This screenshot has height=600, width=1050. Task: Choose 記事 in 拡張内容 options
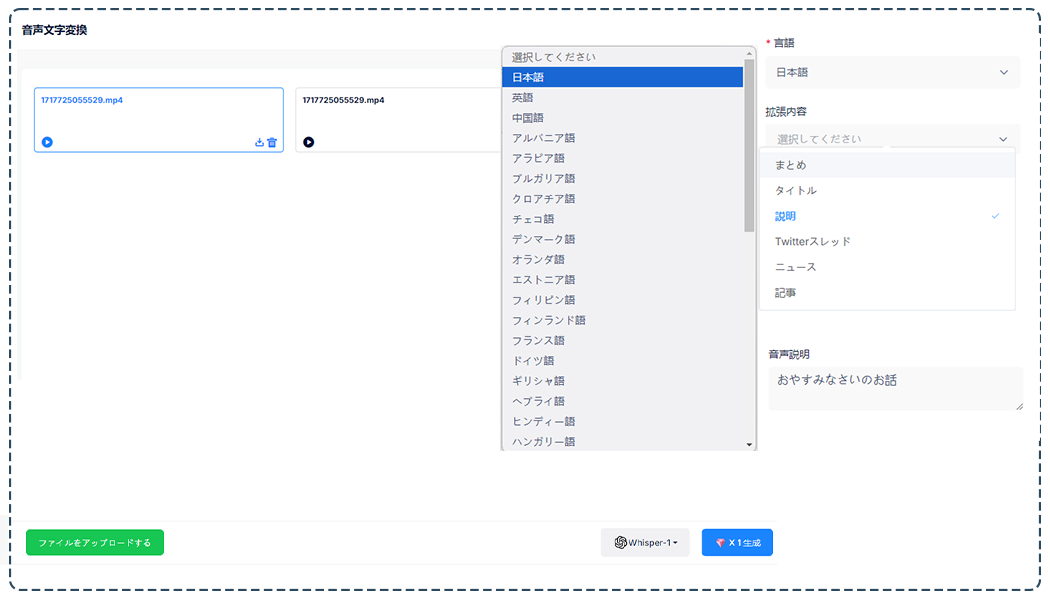point(887,293)
